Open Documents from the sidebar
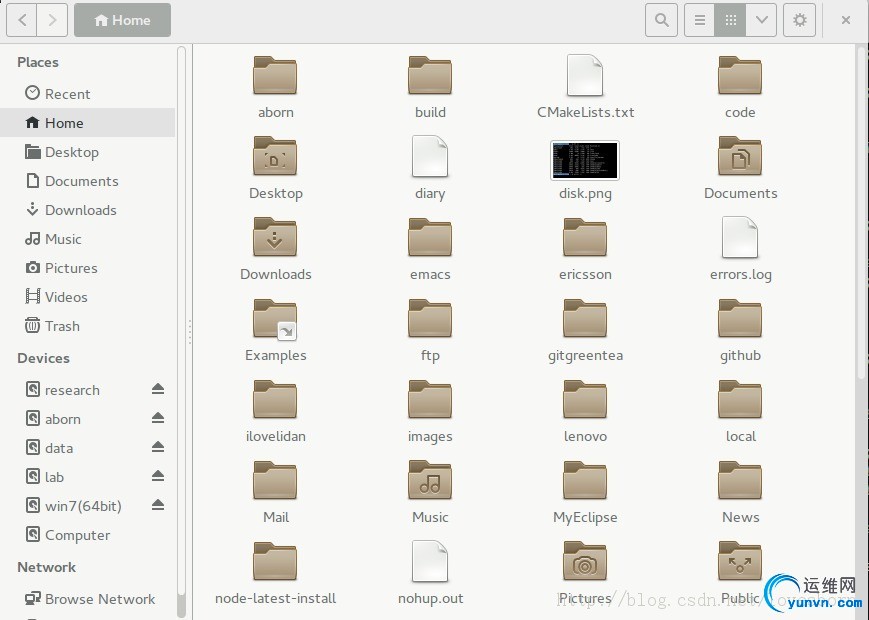Screen dimensions: 869x620 tap(88, 181)
